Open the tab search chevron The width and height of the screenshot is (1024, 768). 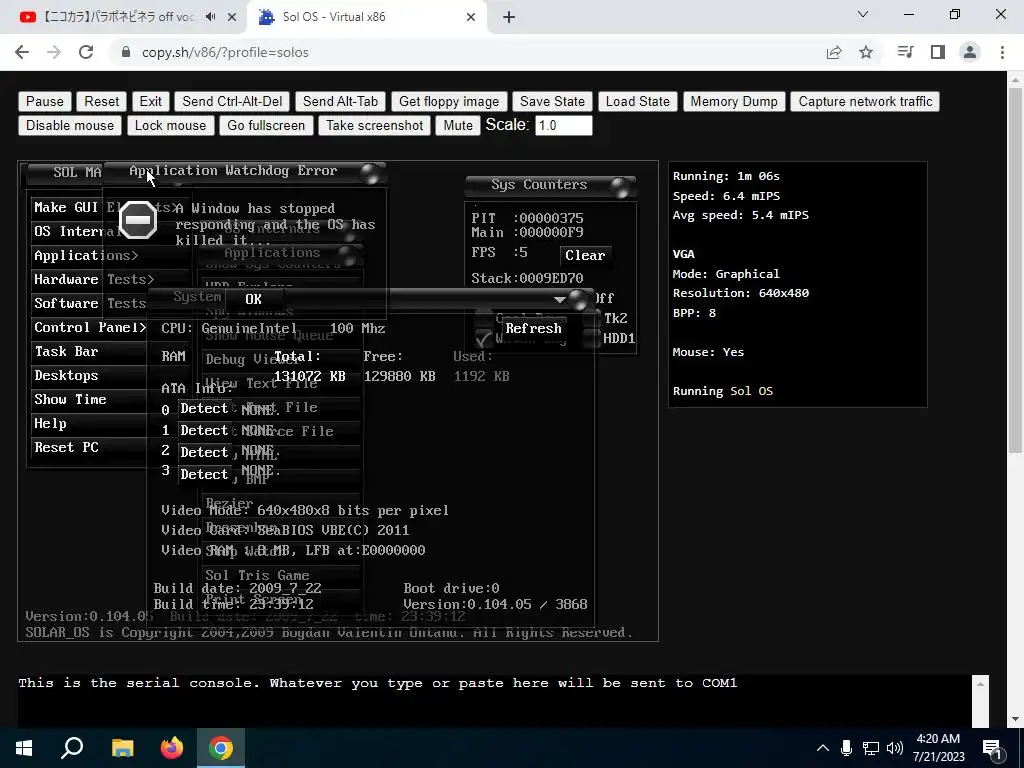tap(863, 14)
